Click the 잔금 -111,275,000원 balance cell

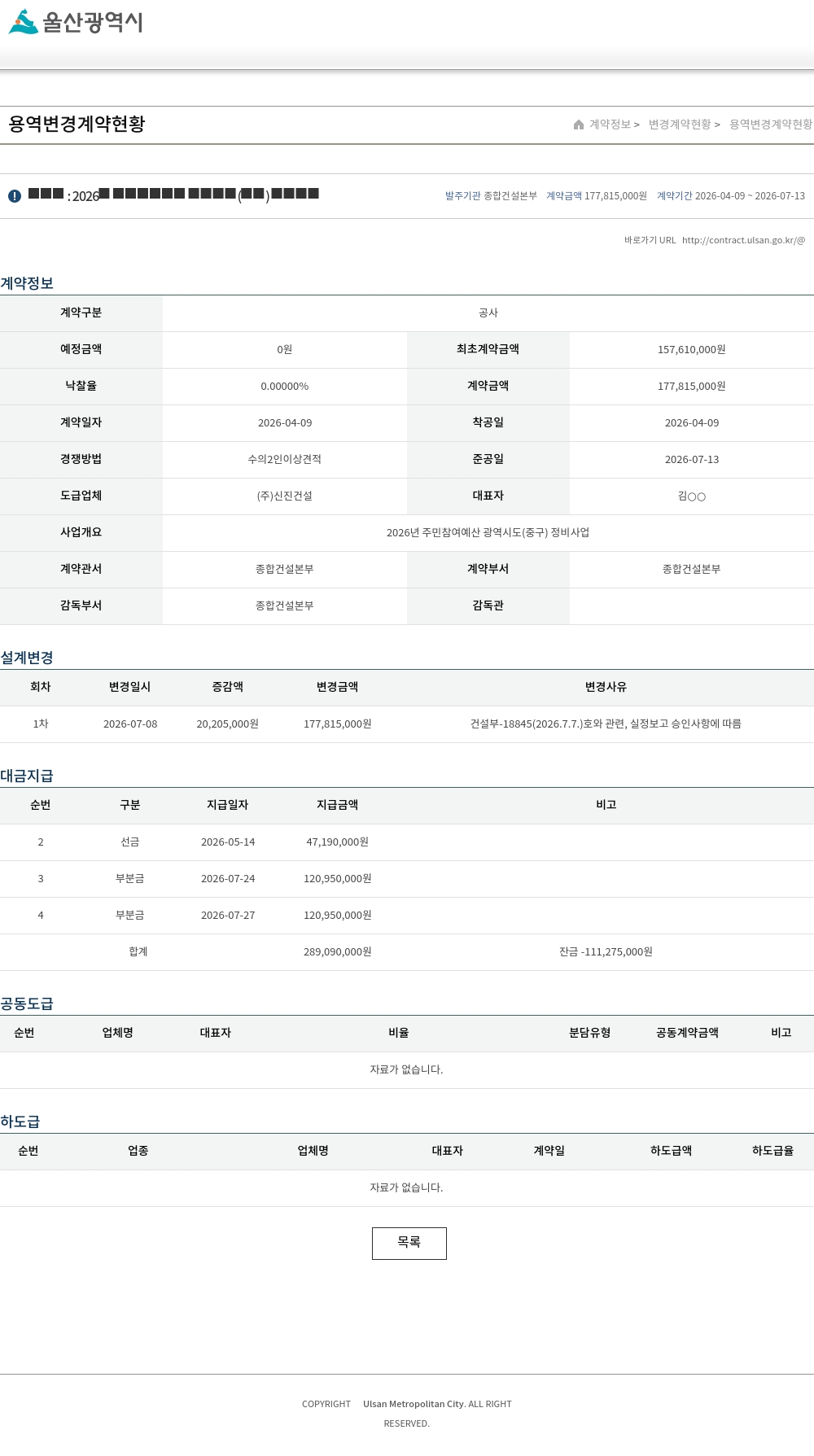click(x=606, y=952)
